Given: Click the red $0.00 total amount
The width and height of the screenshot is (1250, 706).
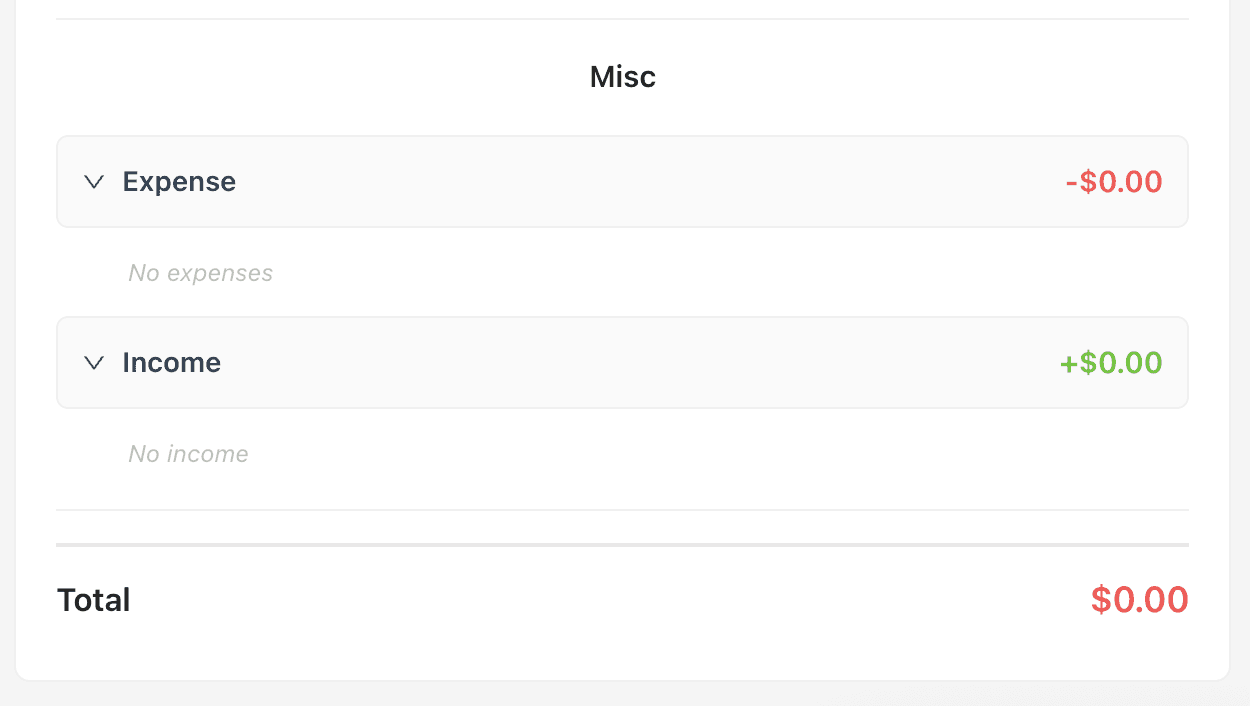Looking at the screenshot, I should coord(1139,600).
